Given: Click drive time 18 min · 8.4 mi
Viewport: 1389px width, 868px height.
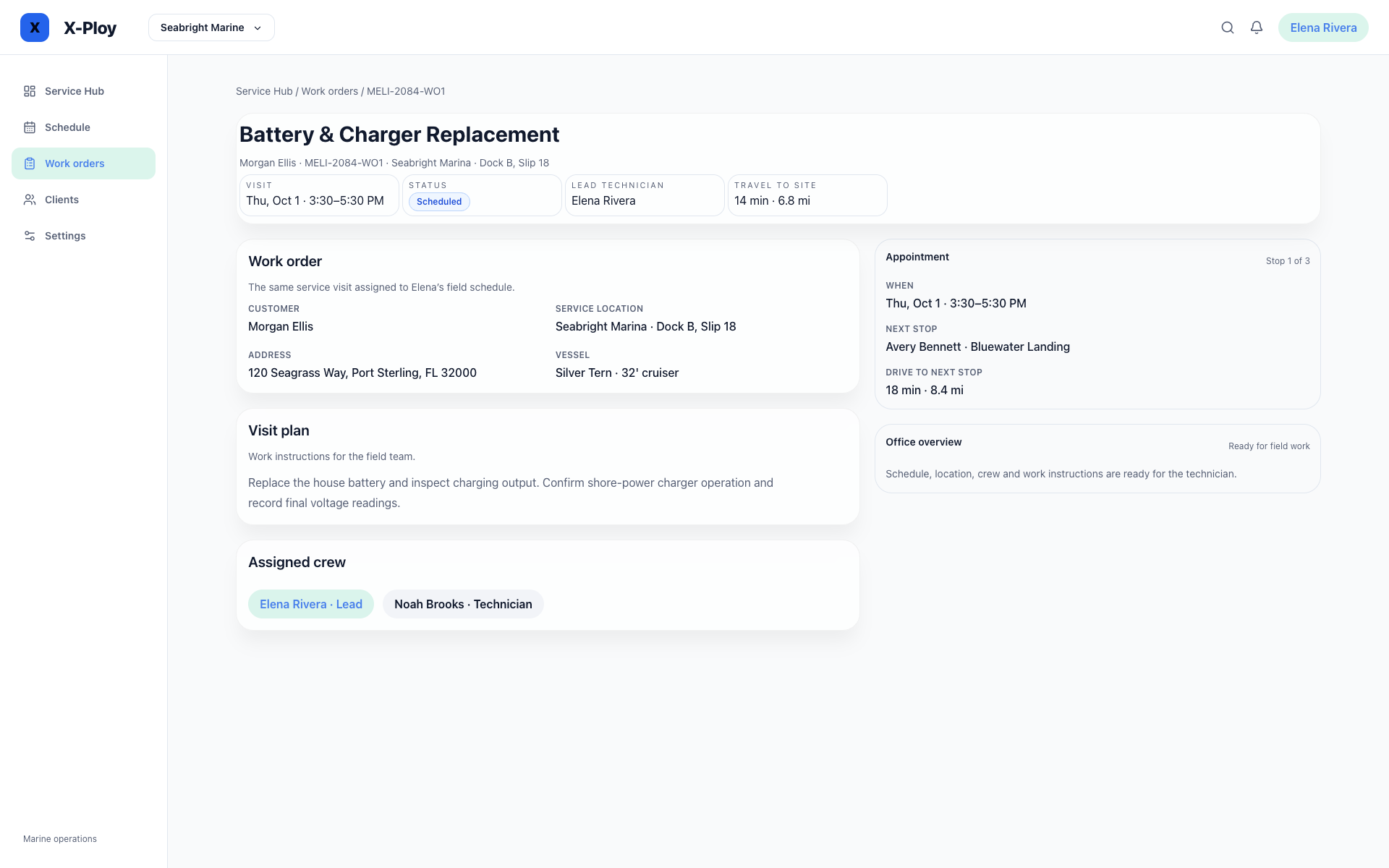Looking at the screenshot, I should point(925,390).
